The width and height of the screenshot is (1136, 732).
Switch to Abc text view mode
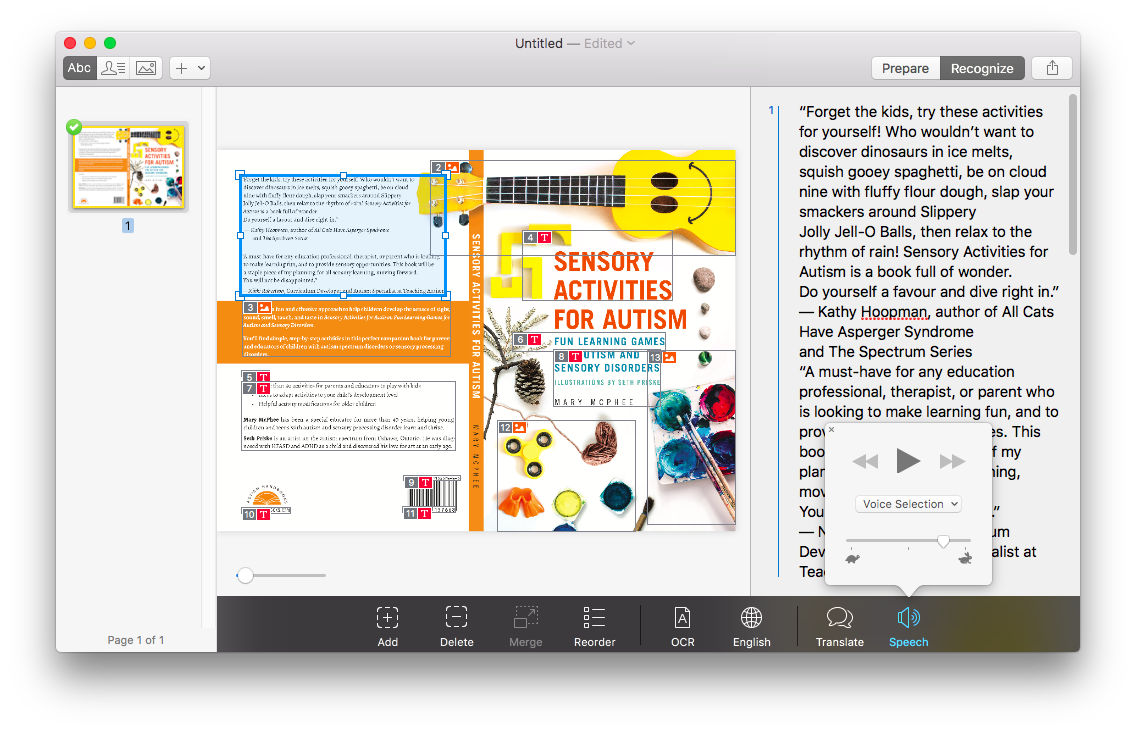pyautogui.click(x=79, y=67)
